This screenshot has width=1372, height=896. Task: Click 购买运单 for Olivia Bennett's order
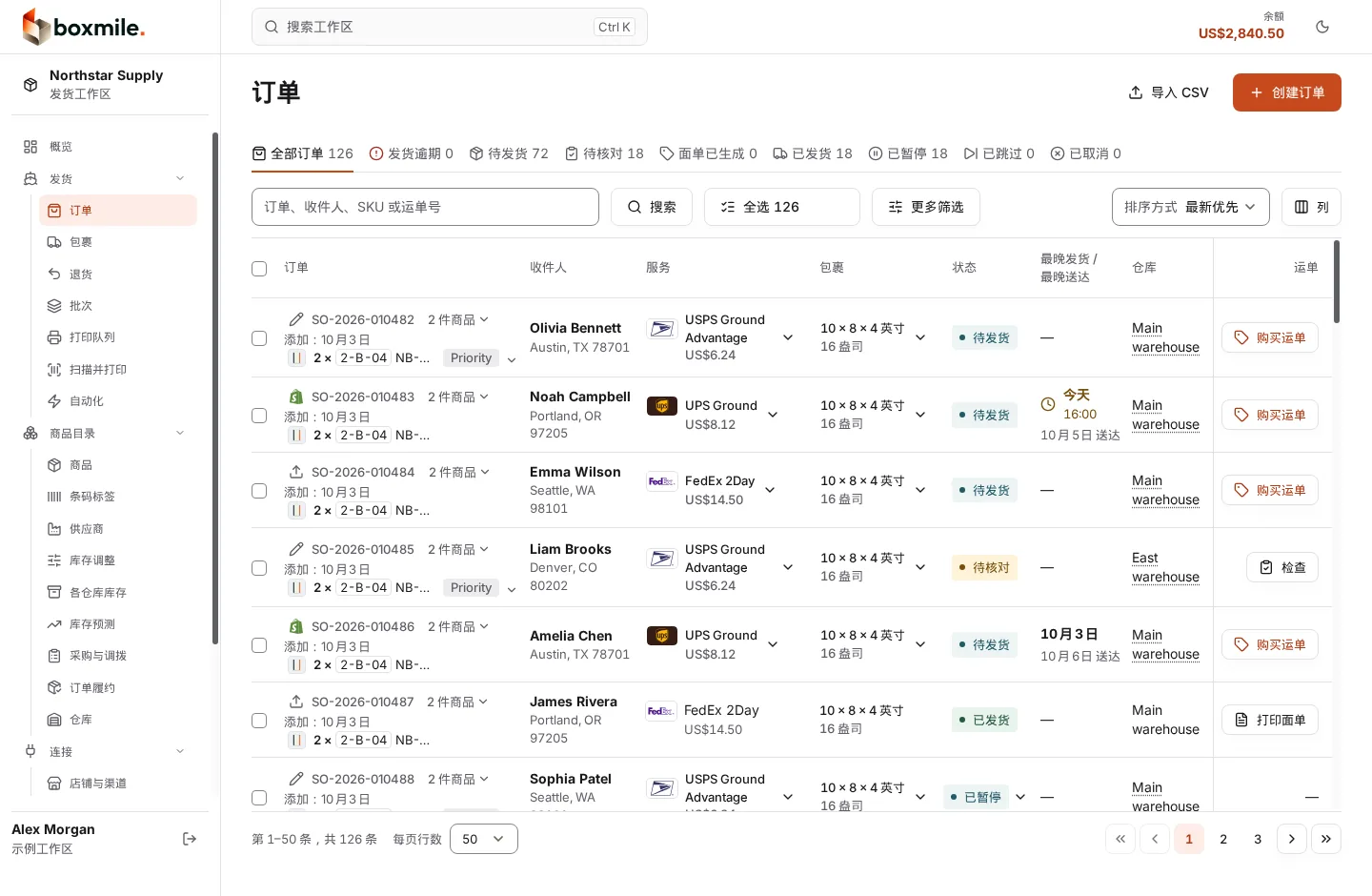pos(1270,337)
